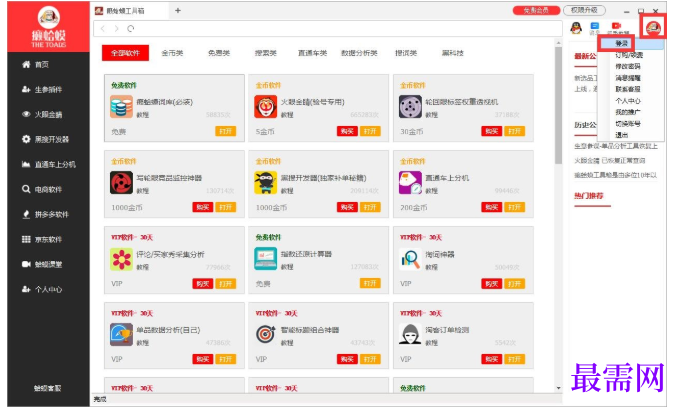Click 打开 on the 写轮眼商品监控神器 card
This screenshot has width=683, height=409.
pos(226,207)
